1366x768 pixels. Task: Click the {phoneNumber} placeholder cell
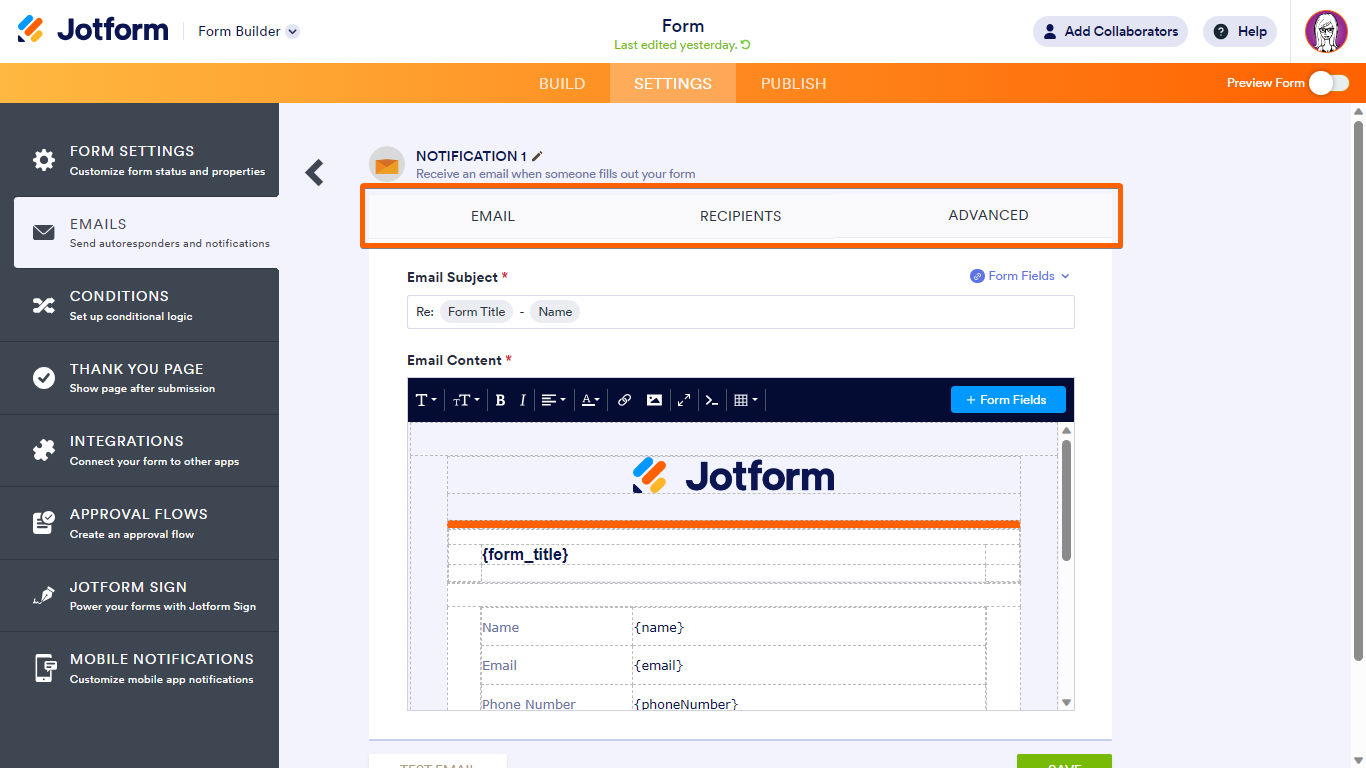809,698
